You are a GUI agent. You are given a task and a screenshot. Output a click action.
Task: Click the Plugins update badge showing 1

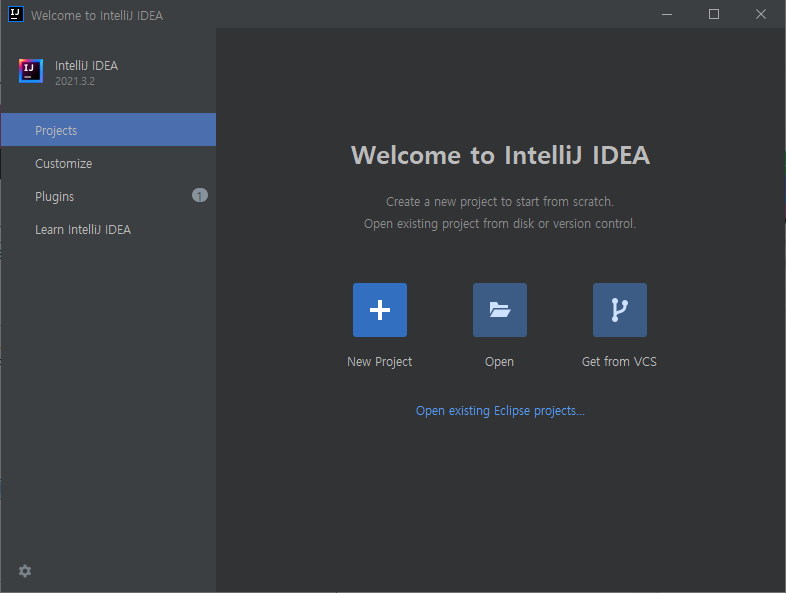click(x=200, y=195)
